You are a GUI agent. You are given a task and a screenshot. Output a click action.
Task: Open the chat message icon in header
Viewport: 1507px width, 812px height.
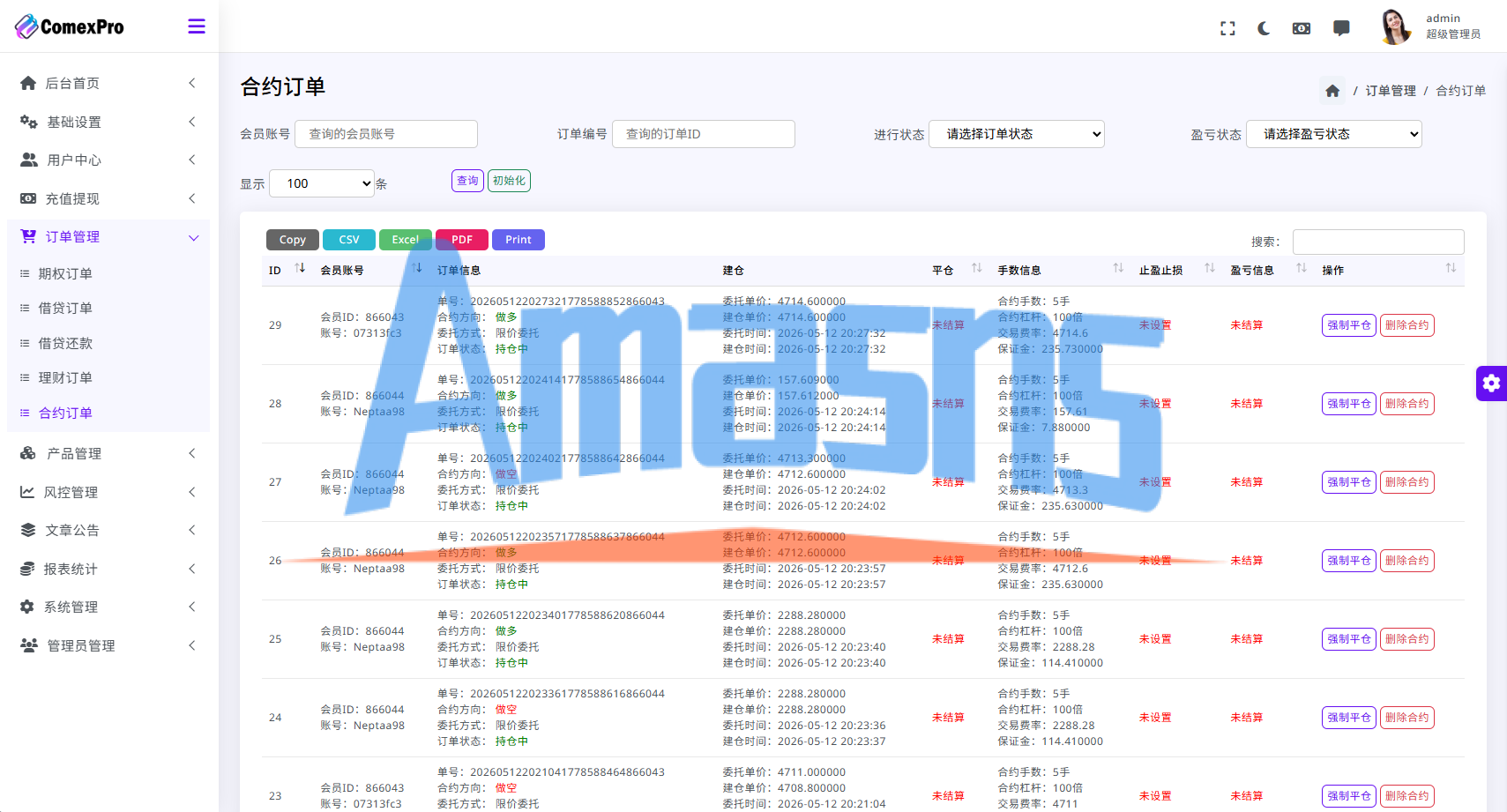pyautogui.click(x=1341, y=28)
